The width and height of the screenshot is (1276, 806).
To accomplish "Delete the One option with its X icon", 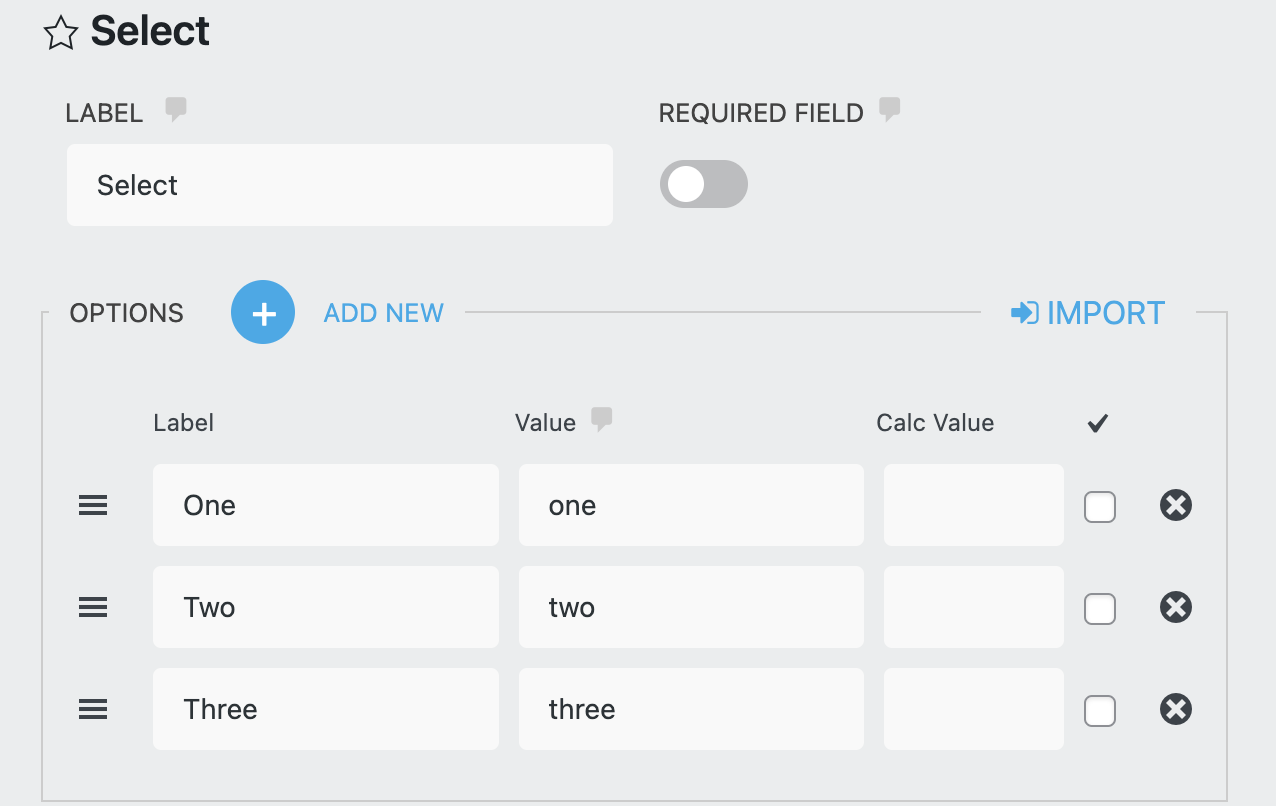I will pyautogui.click(x=1175, y=505).
